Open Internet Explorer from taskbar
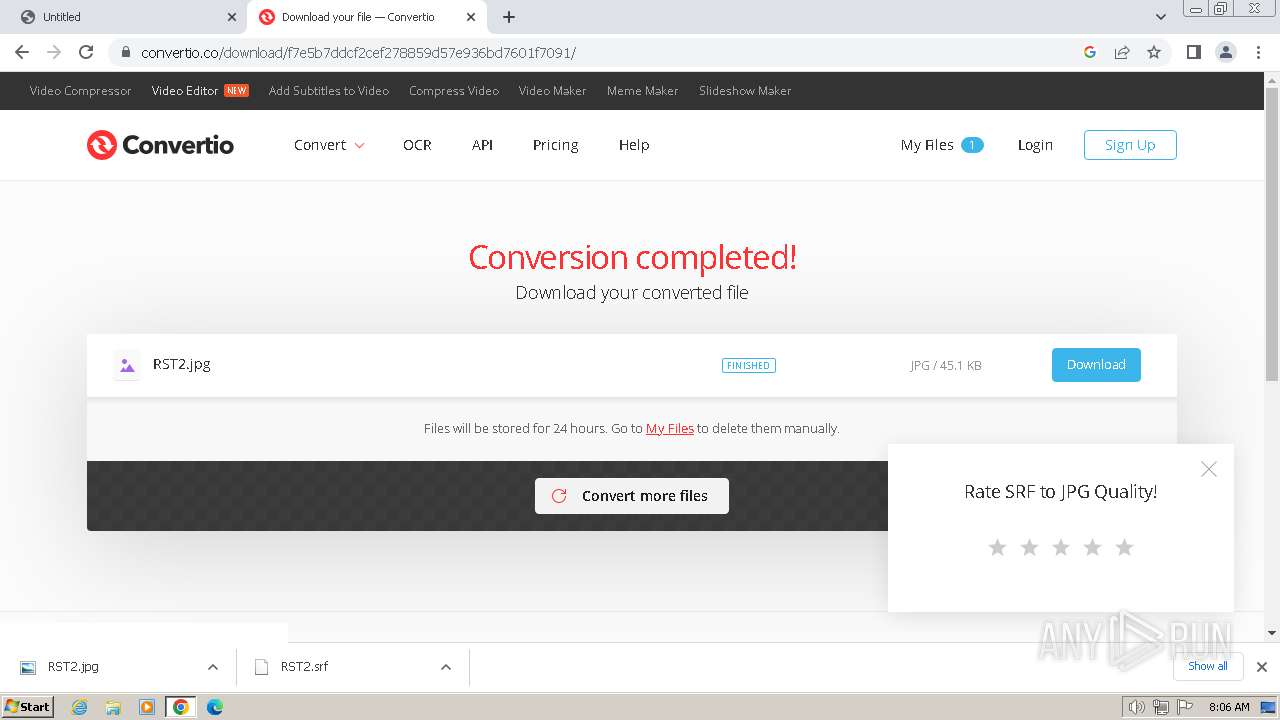This screenshot has height=720, width=1280. tap(79, 707)
